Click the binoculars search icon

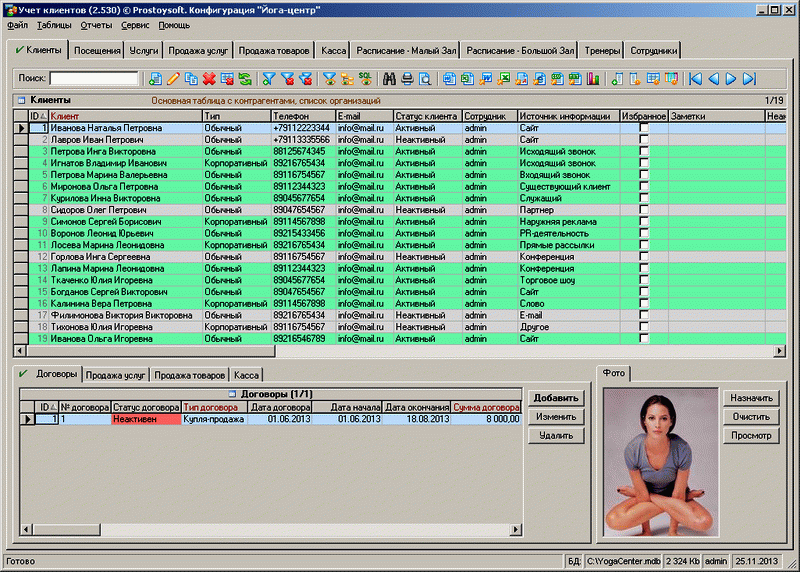(x=390, y=78)
